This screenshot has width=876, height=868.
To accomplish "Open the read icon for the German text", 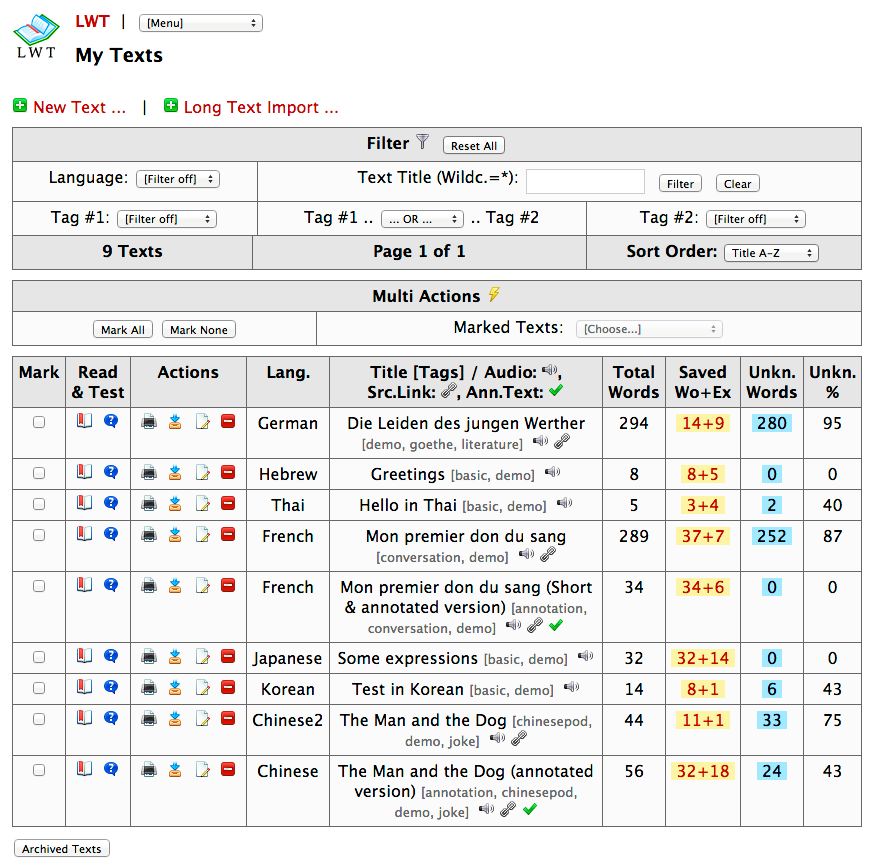I will tap(85, 422).
